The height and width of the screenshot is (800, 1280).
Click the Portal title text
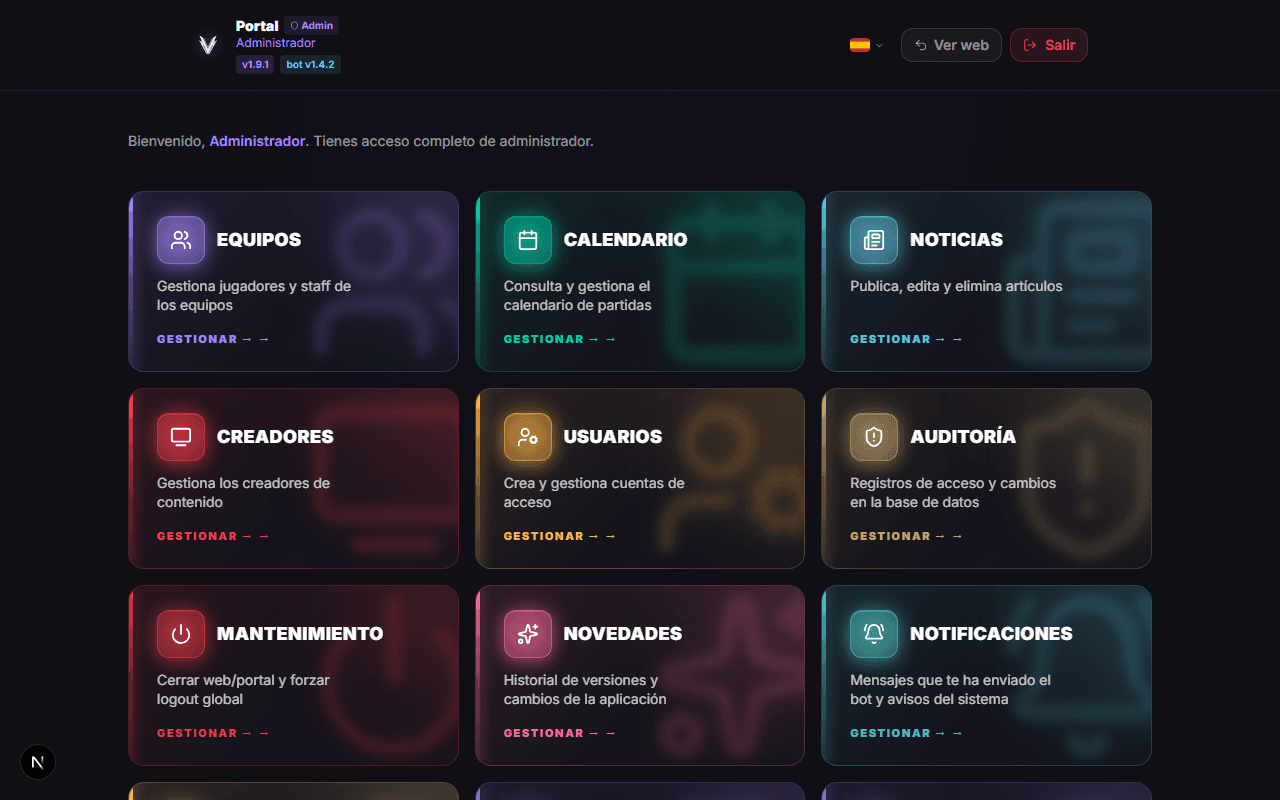[x=257, y=26]
